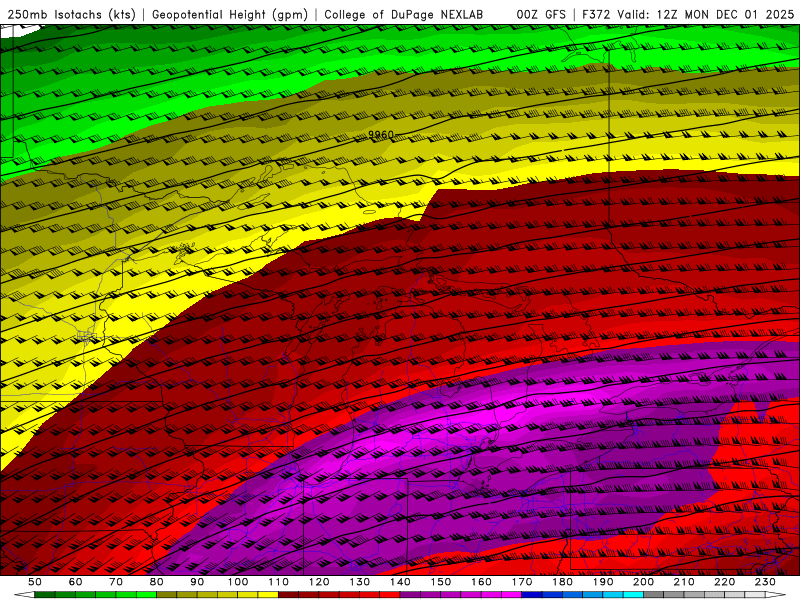This screenshot has height=600, width=800.
Task: Click the '160' colorbar label
Action: click(481, 582)
